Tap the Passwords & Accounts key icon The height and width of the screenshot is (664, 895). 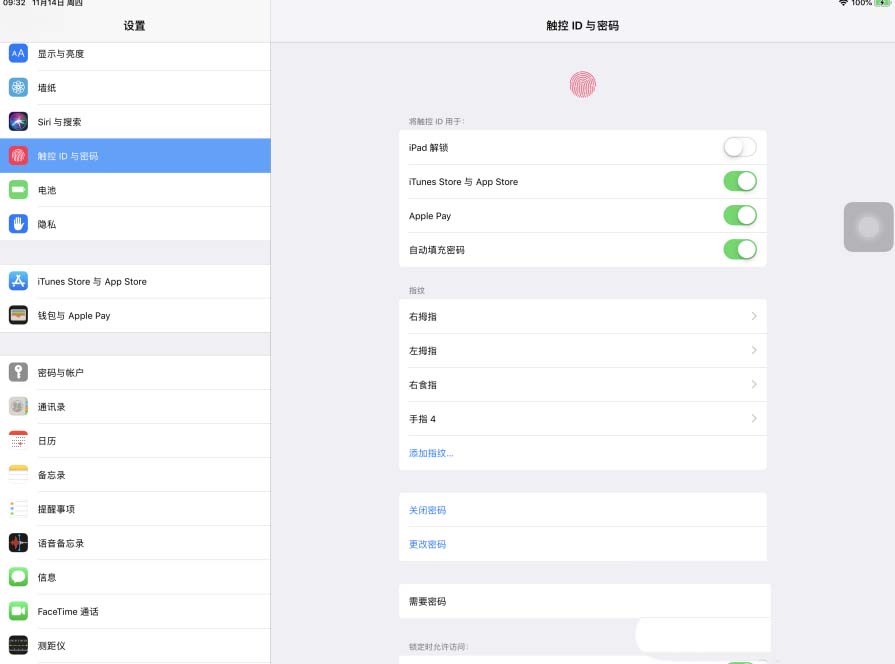tap(18, 372)
